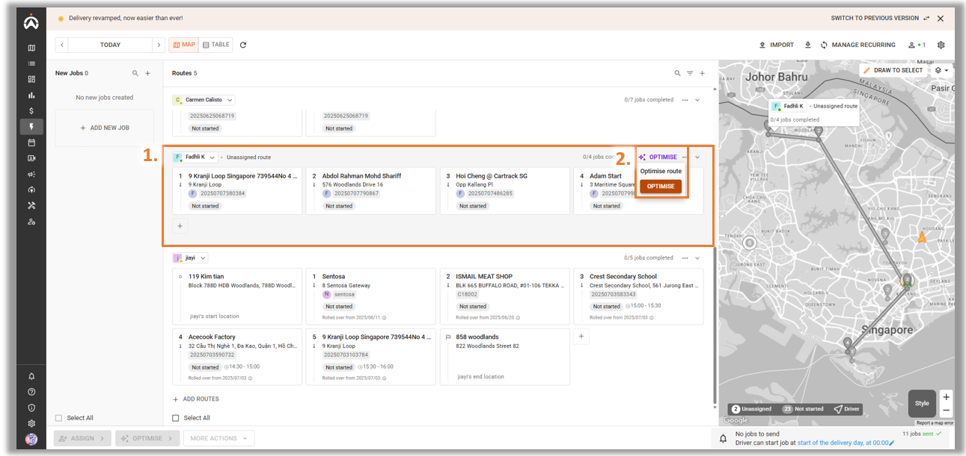Open the Routes filter icon
Screen dimensions: 966x456
(x=690, y=73)
